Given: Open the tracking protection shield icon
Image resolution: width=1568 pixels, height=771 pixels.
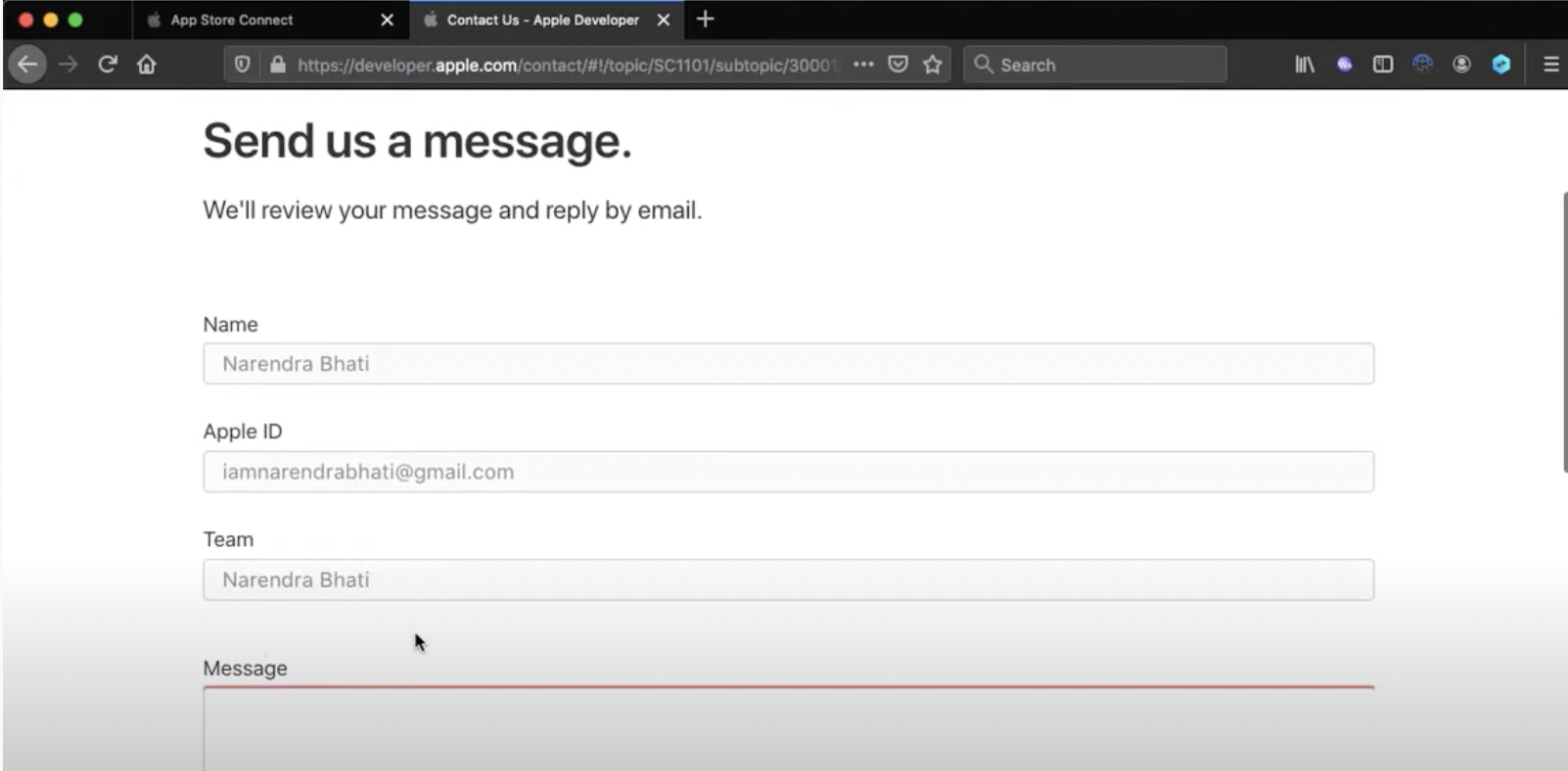Looking at the screenshot, I should (x=242, y=65).
